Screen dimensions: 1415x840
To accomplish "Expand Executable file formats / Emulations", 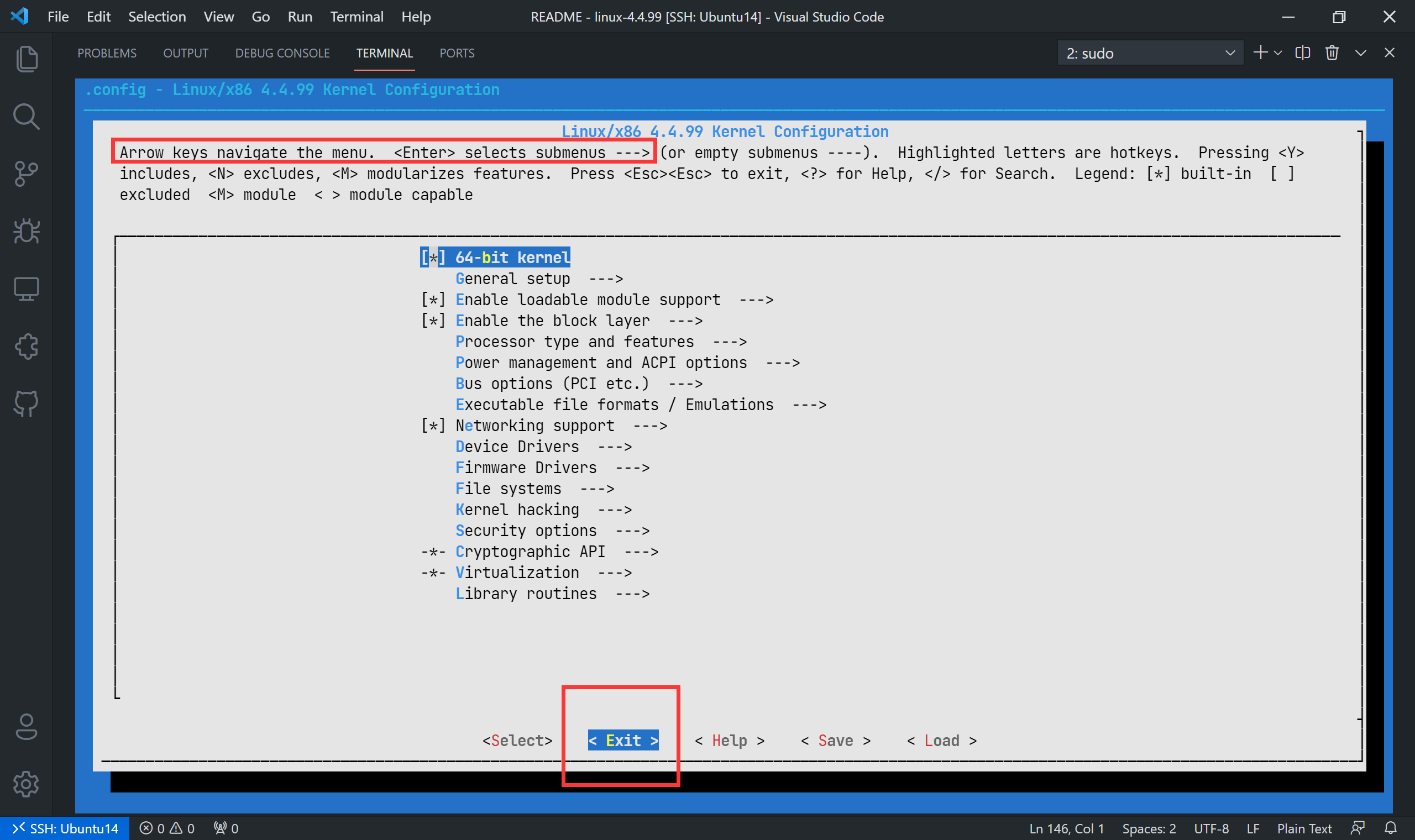I will pos(641,404).
